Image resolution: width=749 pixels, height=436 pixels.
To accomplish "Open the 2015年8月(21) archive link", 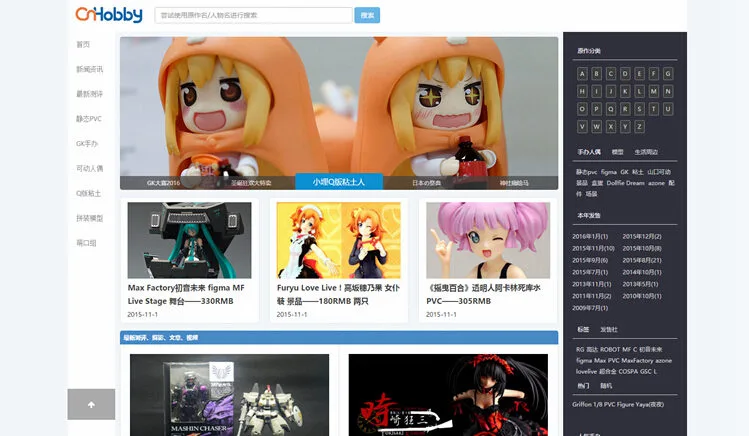I will pyautogui.click(x=642, y=260).
